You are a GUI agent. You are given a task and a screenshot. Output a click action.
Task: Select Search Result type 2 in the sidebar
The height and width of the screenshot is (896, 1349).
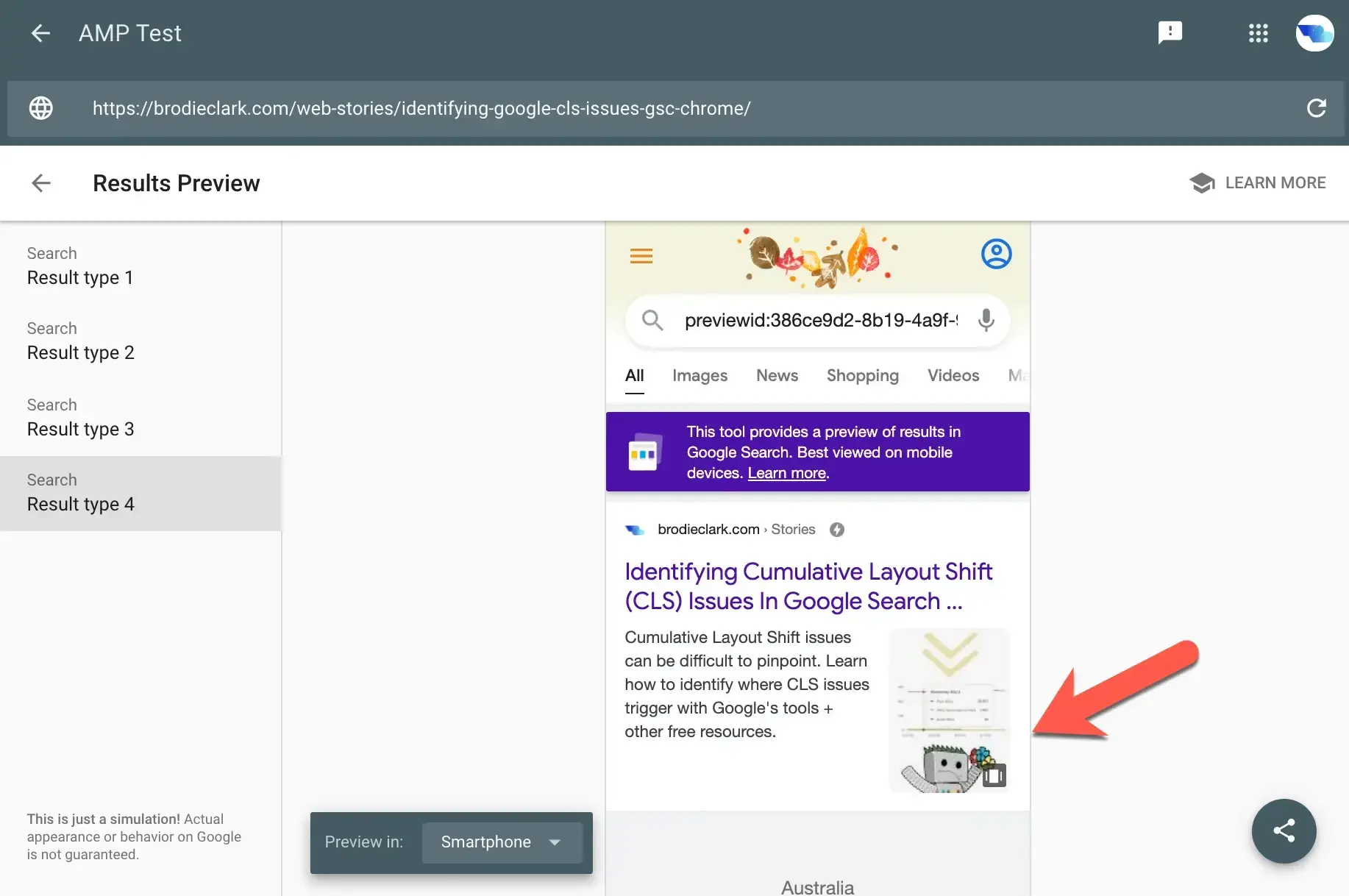(80, 341)
